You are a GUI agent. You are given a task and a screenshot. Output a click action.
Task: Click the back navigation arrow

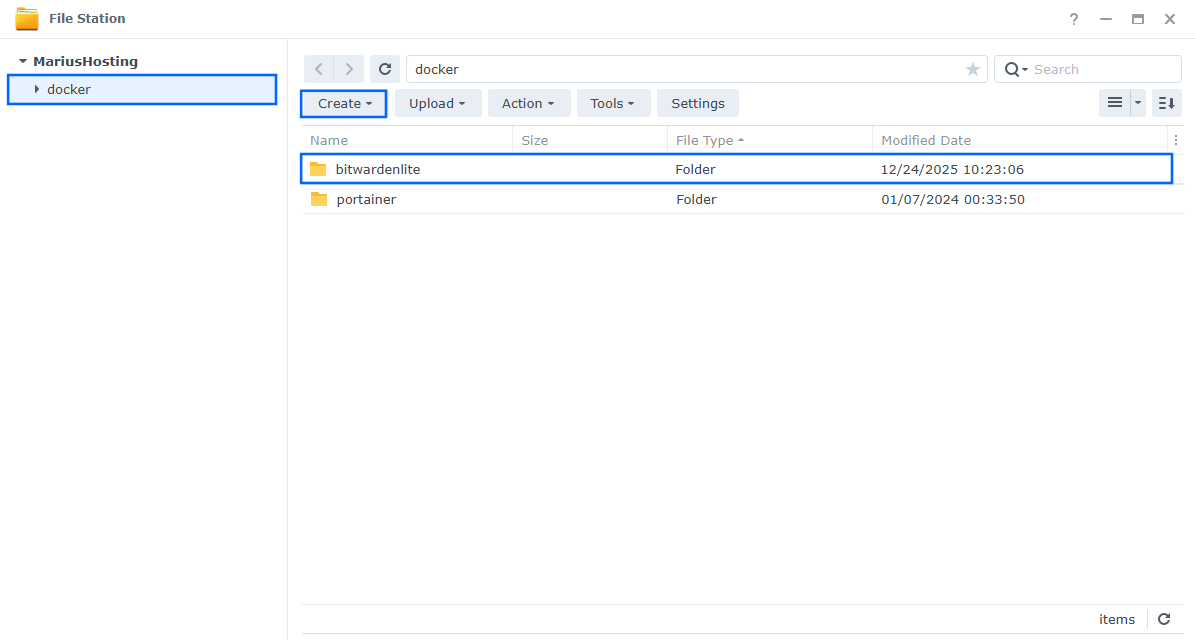pyautogui.click(x=318, y=68)
